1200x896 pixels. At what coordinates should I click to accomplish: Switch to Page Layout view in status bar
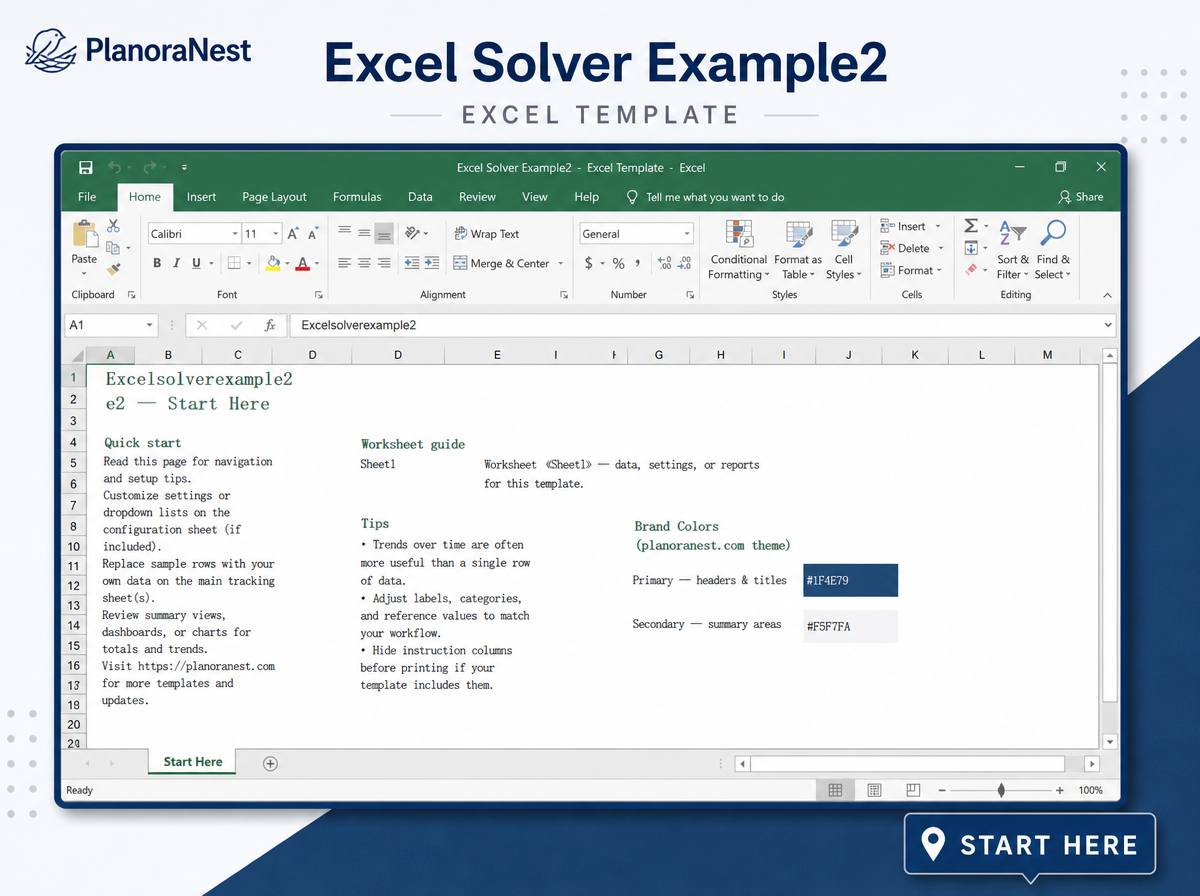pyautogui.click(x=875, y=790)
